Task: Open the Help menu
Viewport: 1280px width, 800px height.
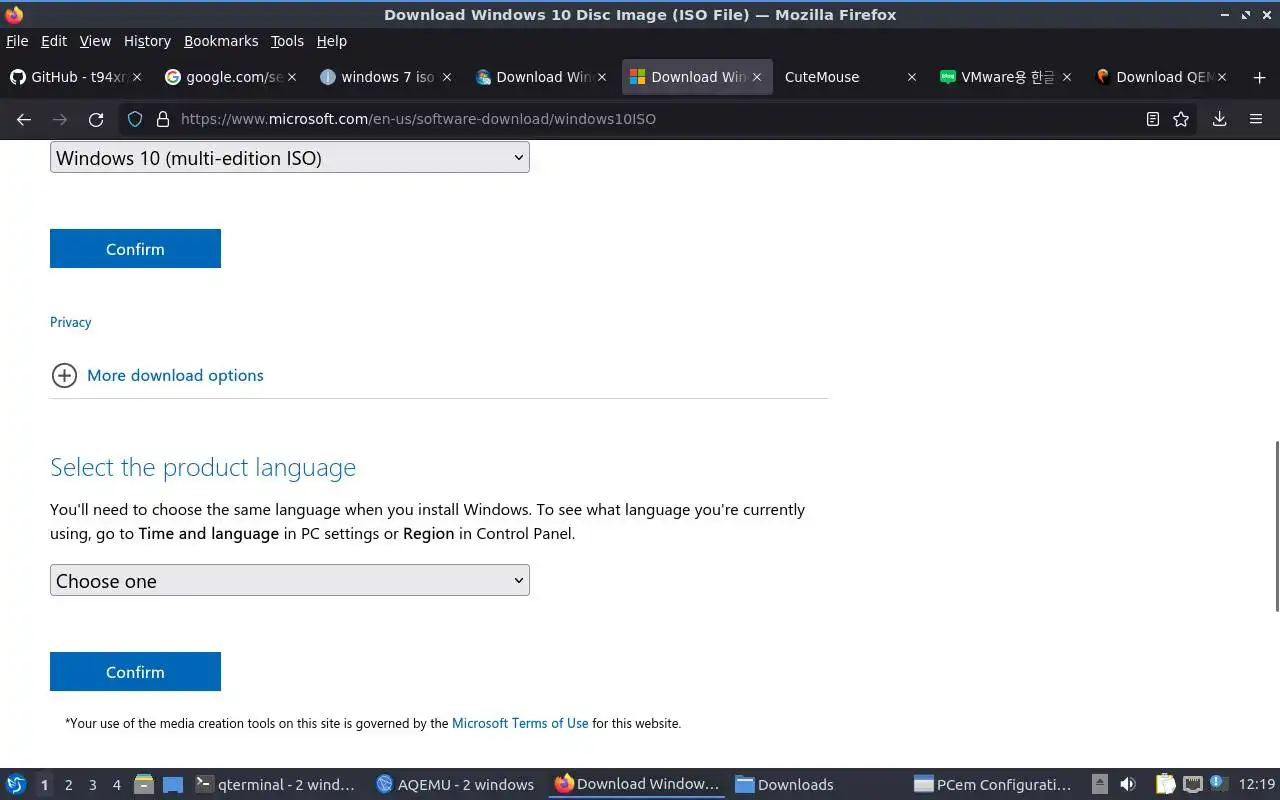Action: pos(331,41)
